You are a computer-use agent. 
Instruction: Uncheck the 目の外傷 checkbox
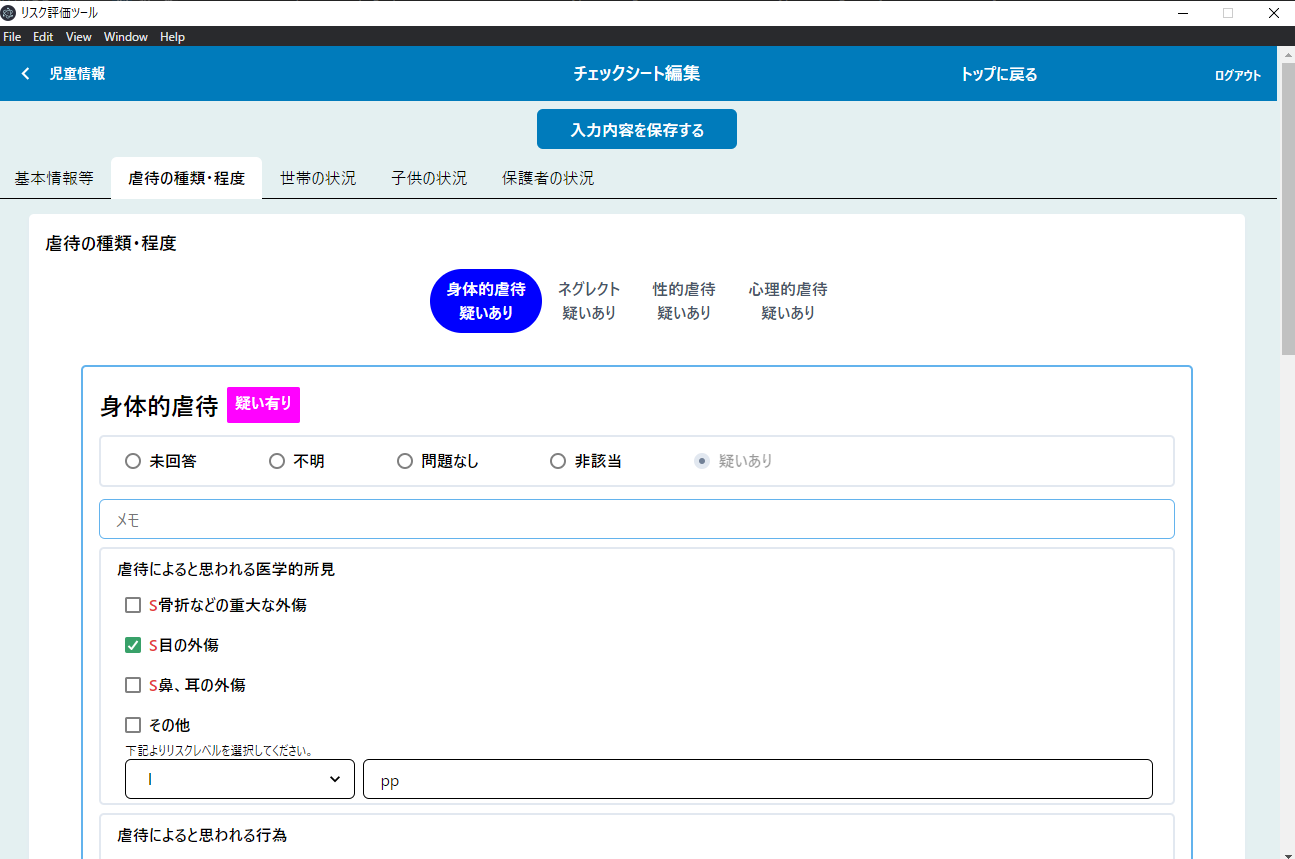pyautogui.click(x=133, y=645)
